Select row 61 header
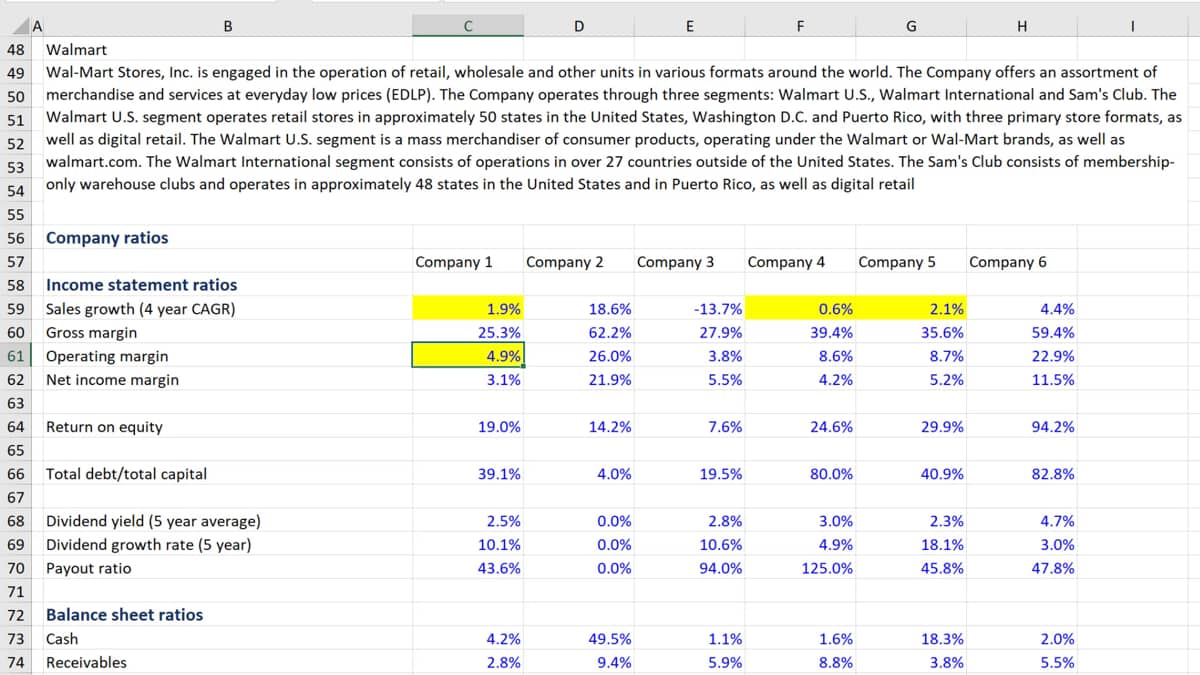Image resolution: width=1200 pixels, height=675 pixels. pyautogui.click(x=15, y=356)
